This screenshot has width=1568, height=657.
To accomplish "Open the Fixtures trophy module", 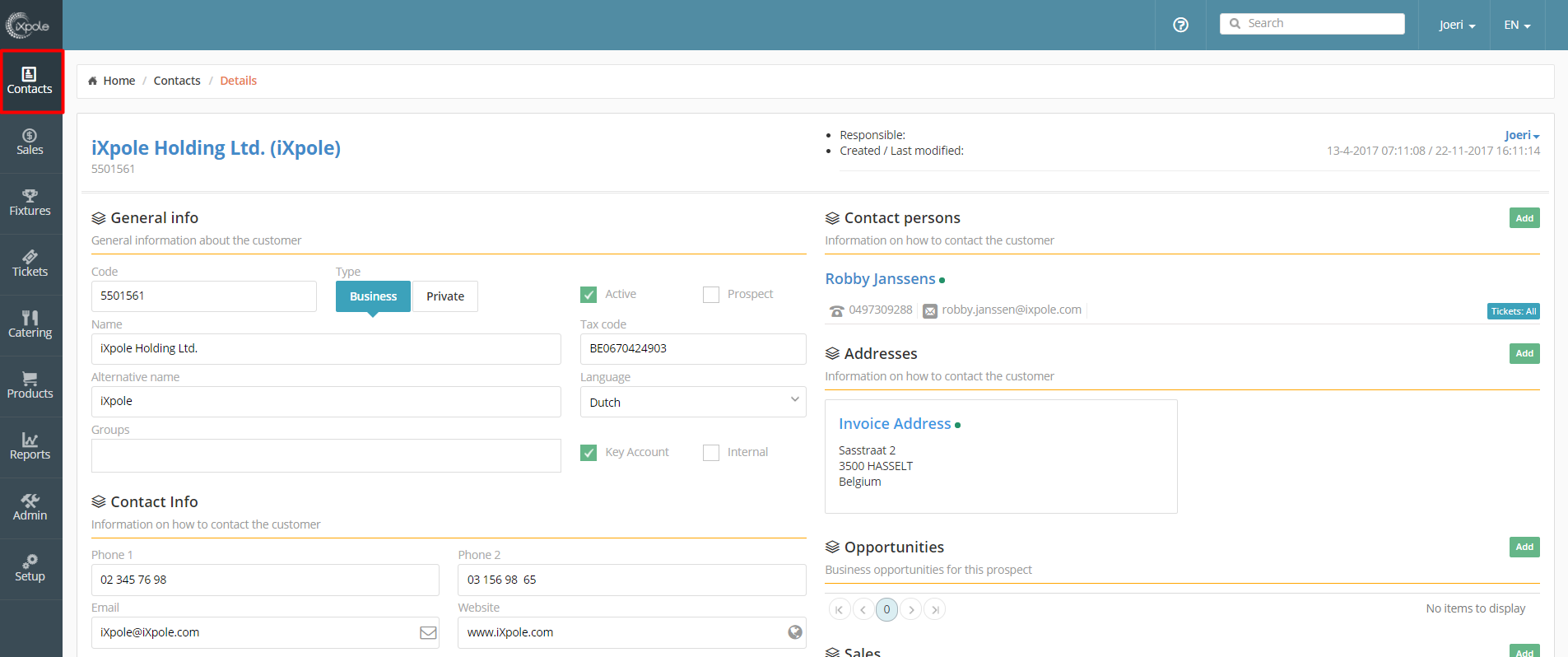I will tap(30, 203).
